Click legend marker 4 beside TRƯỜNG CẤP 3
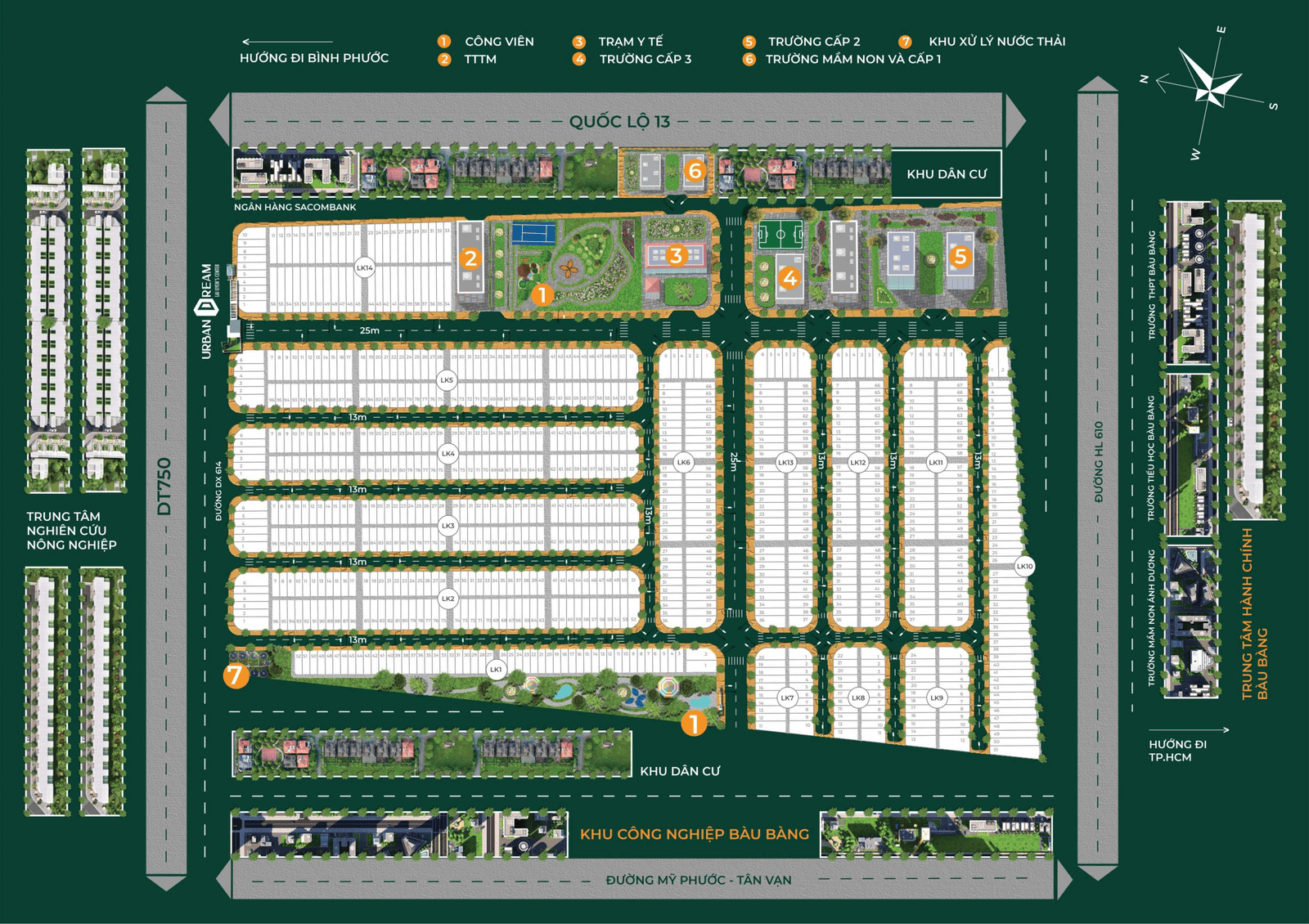 tap(579, 60)
